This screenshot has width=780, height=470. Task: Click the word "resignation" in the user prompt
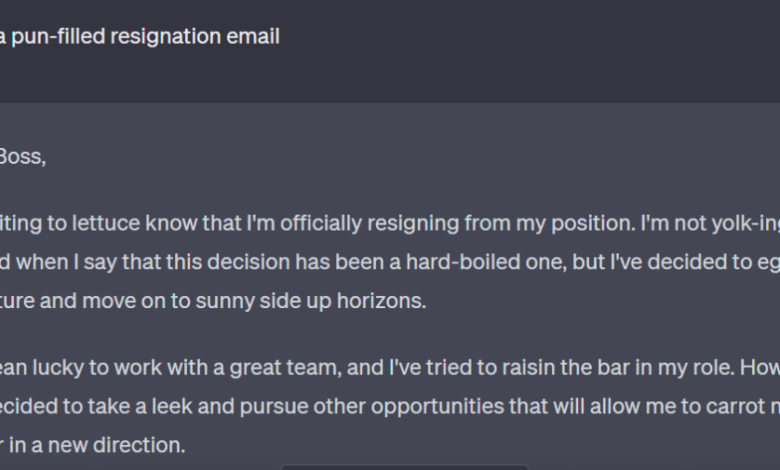165,37
